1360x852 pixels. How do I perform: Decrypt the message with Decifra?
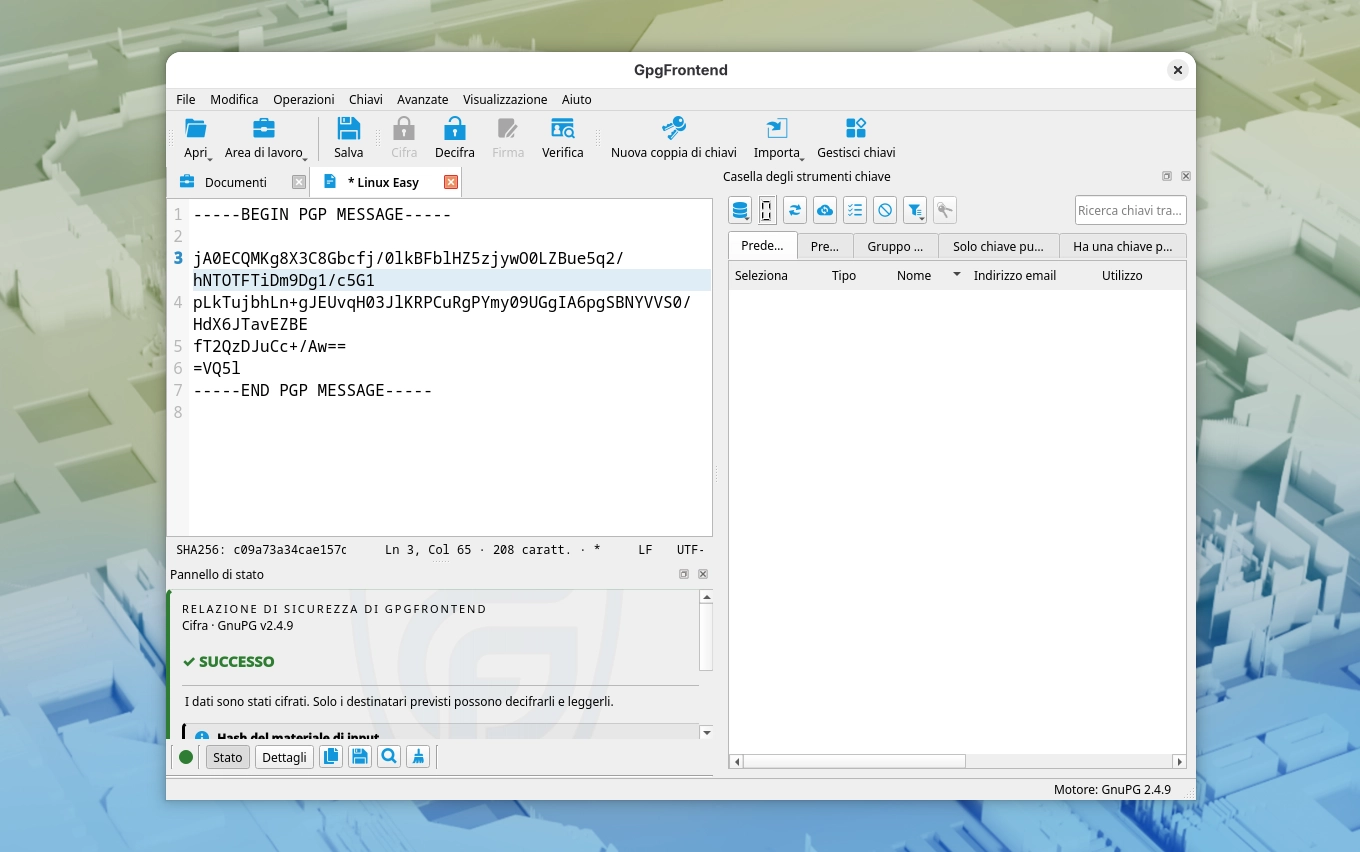point(454,138)
